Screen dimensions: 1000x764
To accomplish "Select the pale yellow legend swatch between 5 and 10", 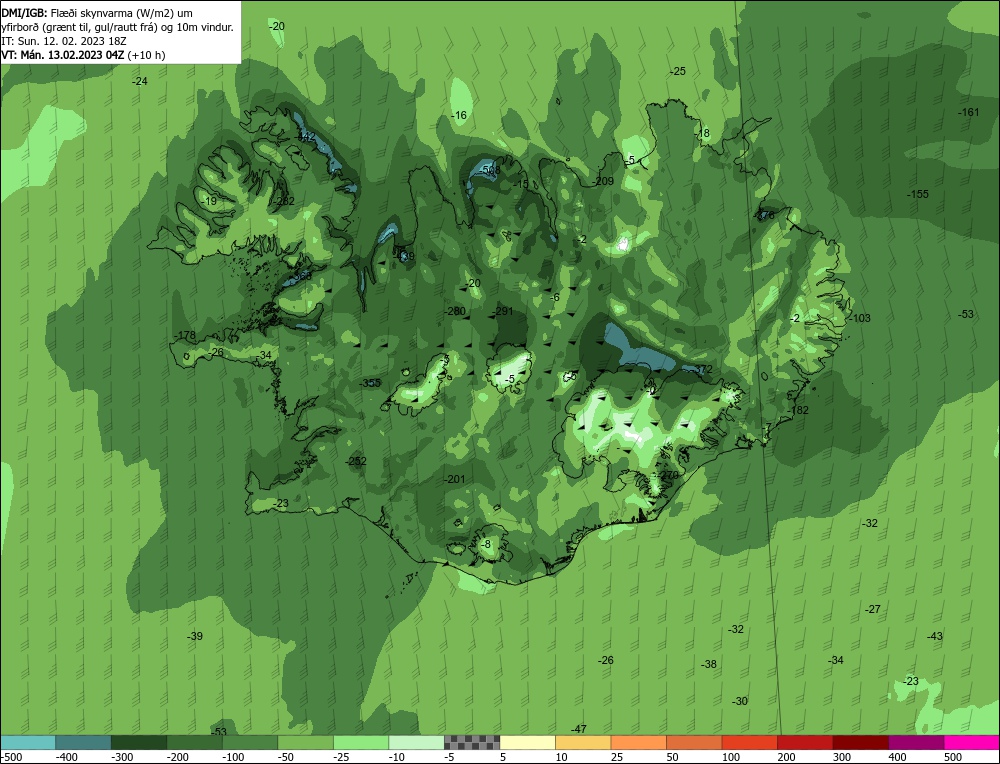I will pos(527,742).
